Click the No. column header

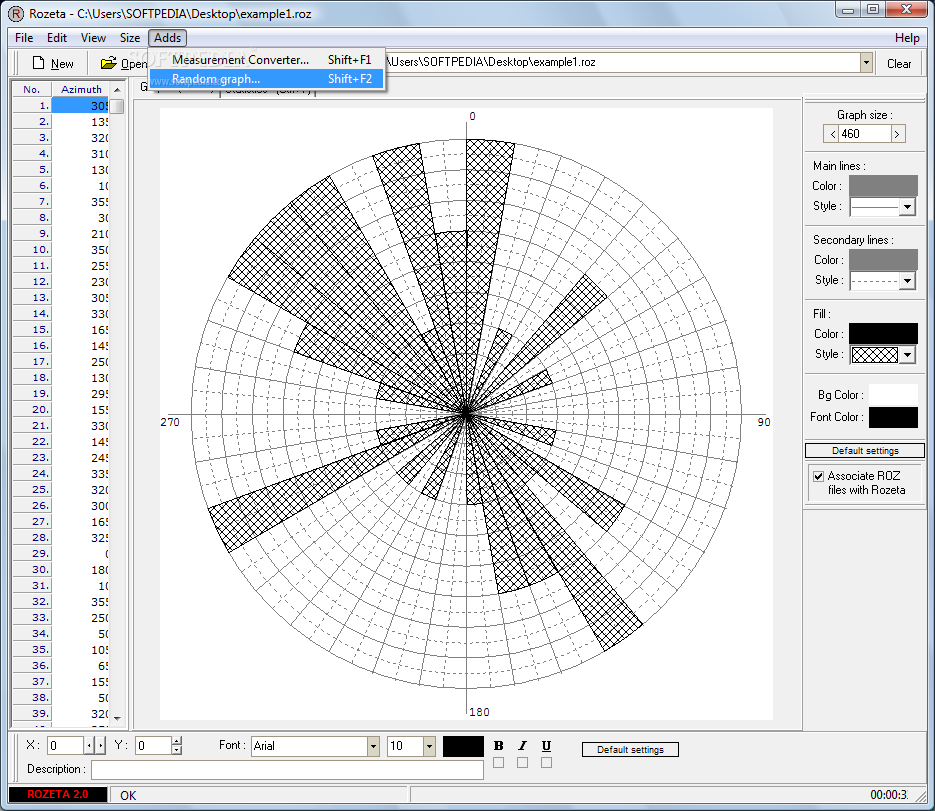pyautogui.click(x=32, y=89)
